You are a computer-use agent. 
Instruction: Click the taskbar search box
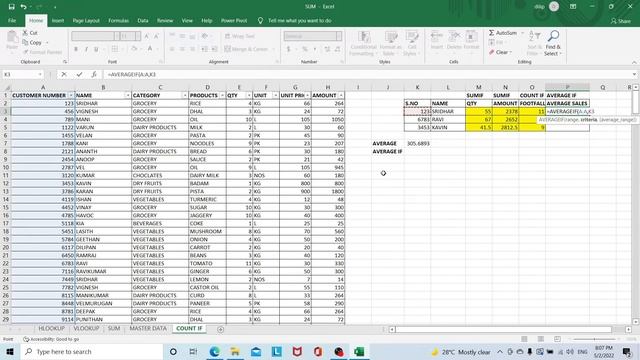[92, 351]
